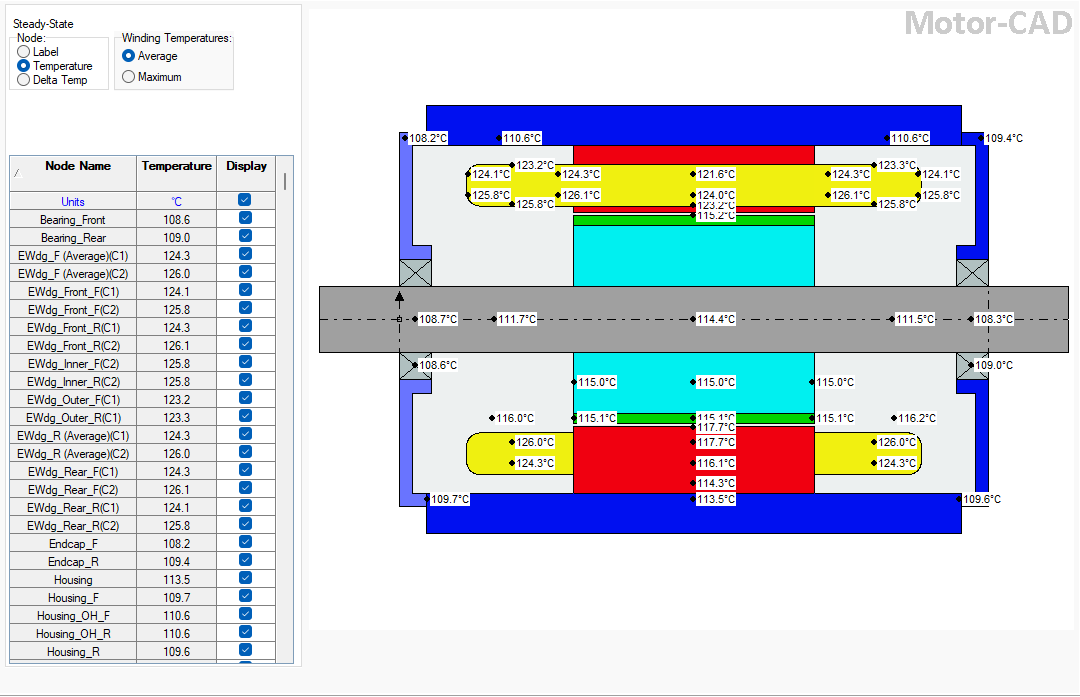
Task: Click the 109.6°C rear housing node
Action: (982, 499)
